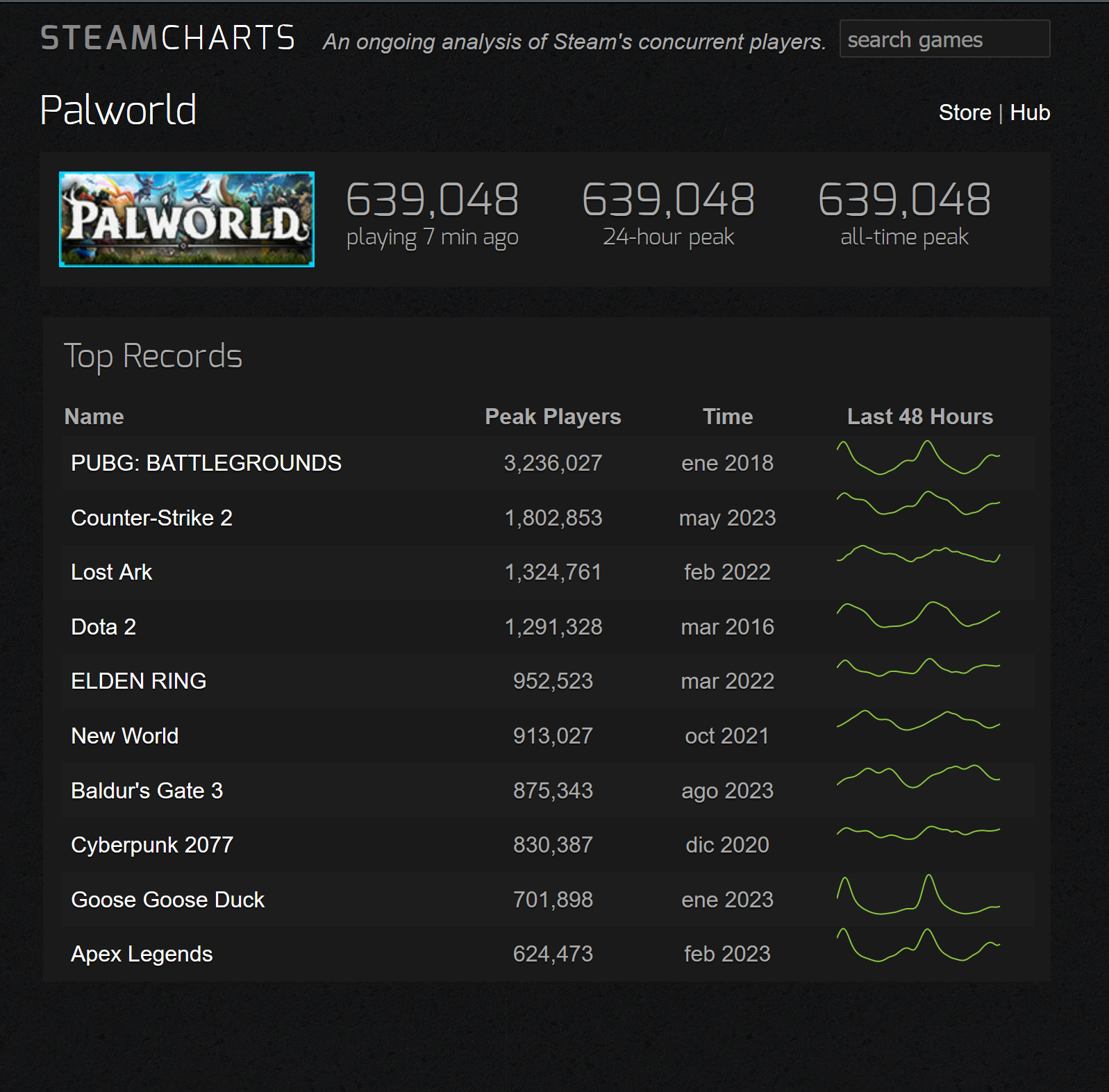Click the peak value 1,802,853

[553, 518]
